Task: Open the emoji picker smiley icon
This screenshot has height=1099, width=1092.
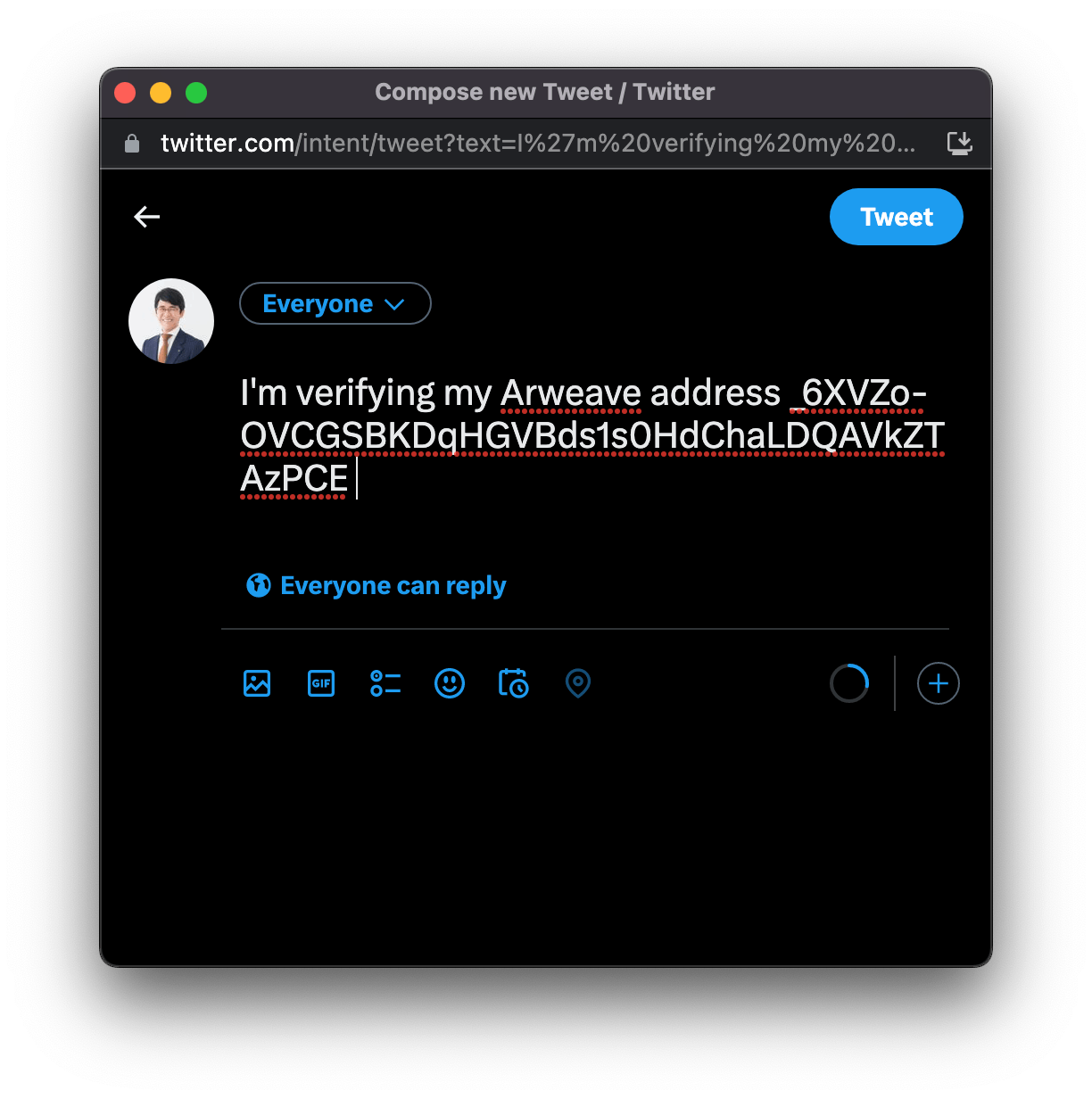Action: (x=450, y=683)
